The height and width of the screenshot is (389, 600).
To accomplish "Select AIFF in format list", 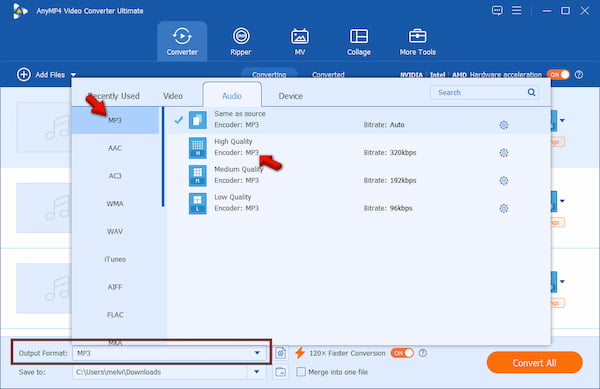I will point(115,287).
